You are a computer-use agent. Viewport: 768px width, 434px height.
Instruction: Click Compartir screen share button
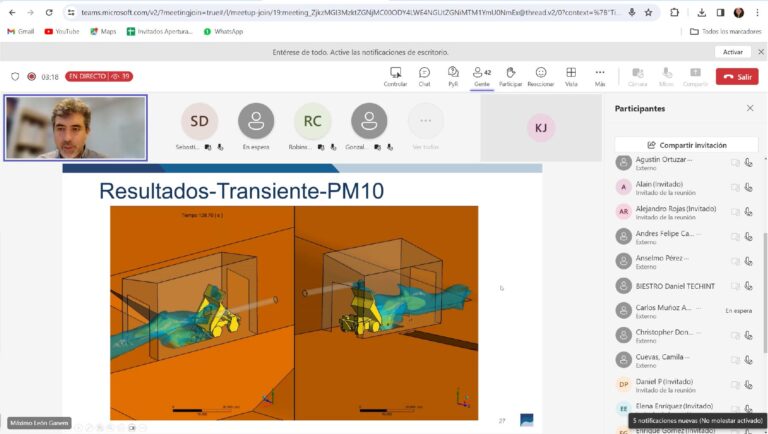(696, 77)
